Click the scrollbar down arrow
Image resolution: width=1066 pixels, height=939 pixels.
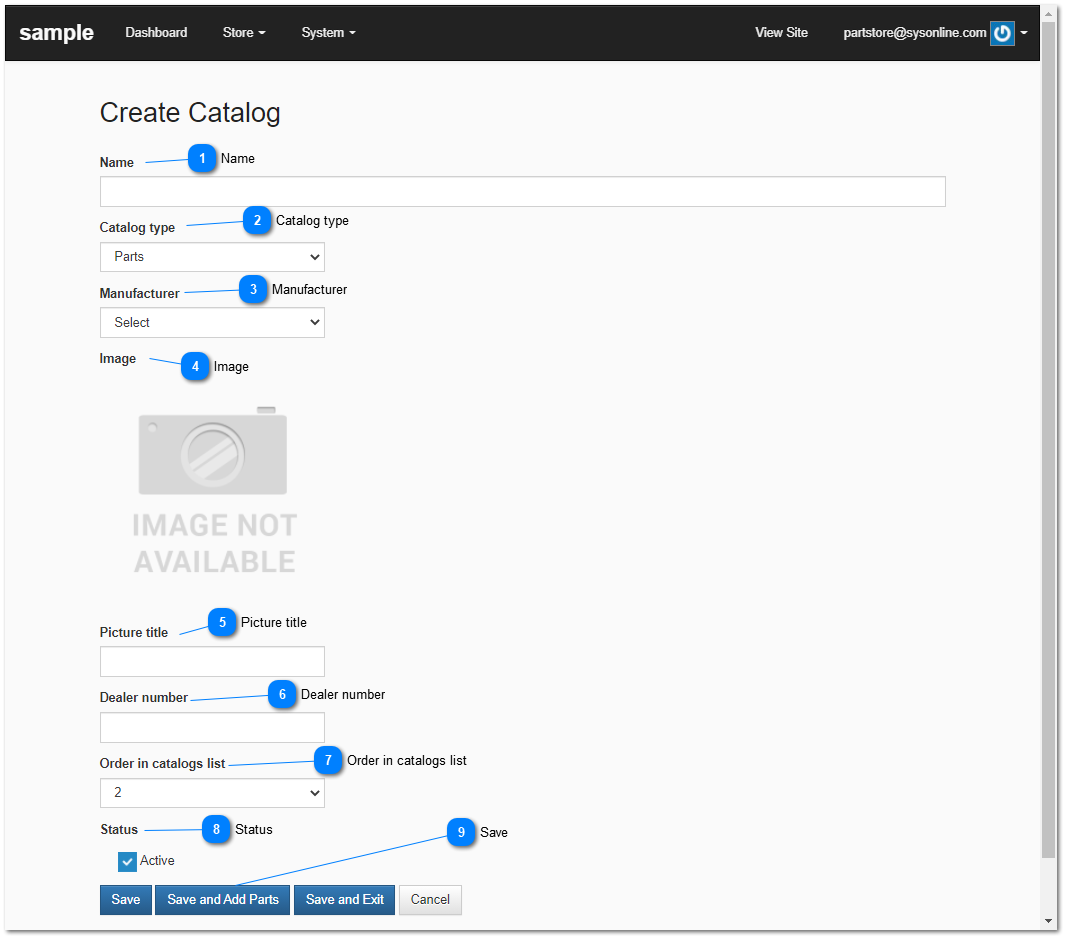point(1048,922)
